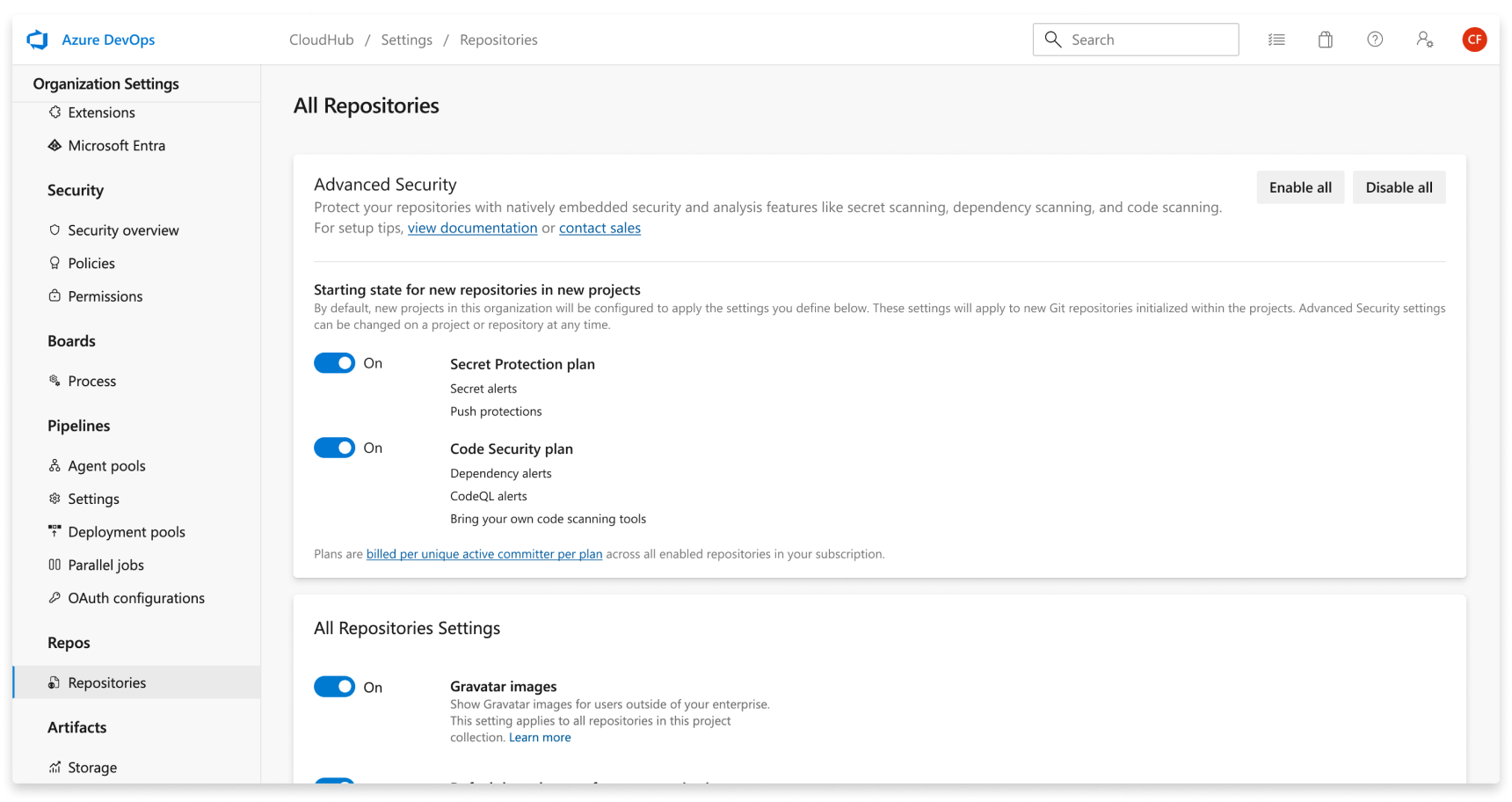1512x802 pixels.
Task: Toggle the Secret Protection plan switch
Action: (334, 363)
